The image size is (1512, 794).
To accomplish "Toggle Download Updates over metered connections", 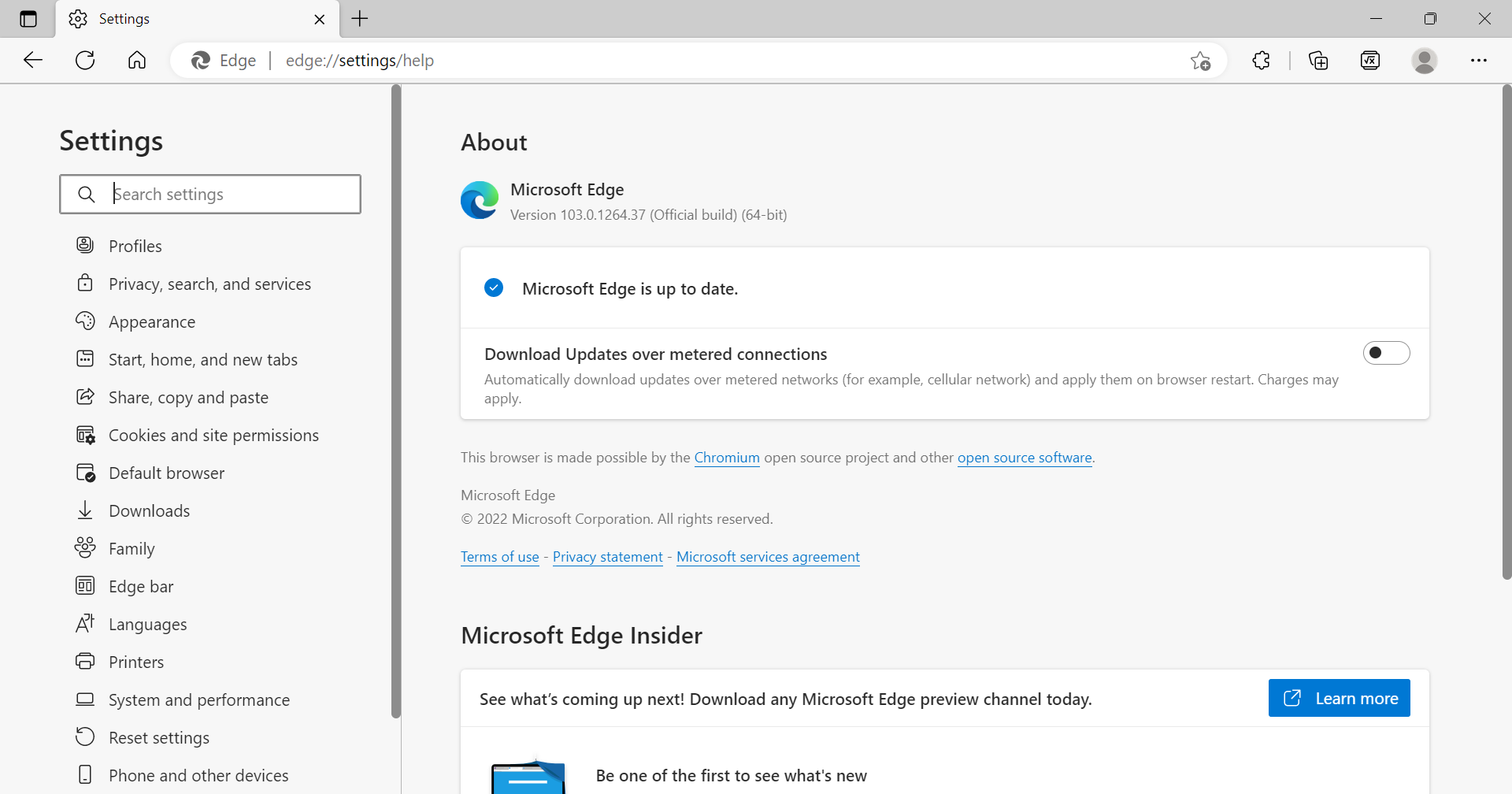I will (1386, 353).
